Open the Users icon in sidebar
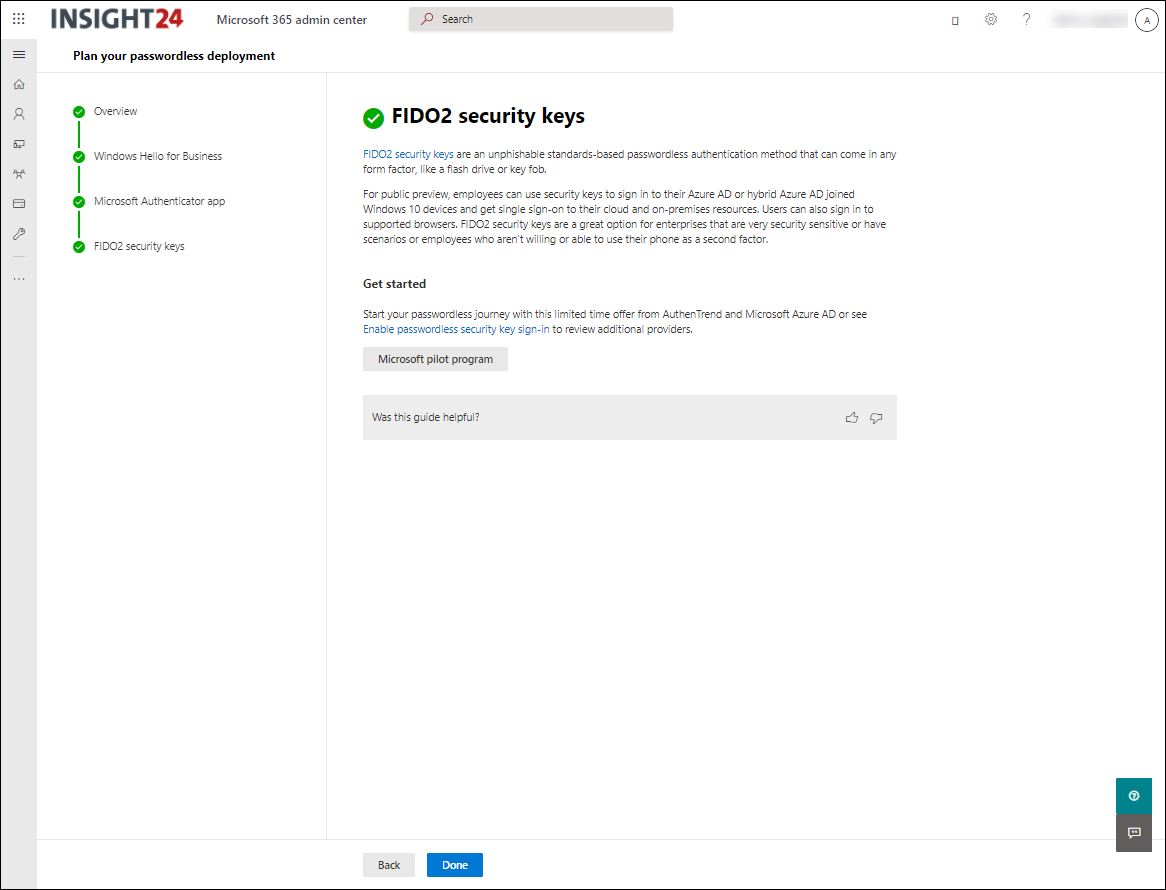This screenshot has width=1166, height=890. point(18,114)
